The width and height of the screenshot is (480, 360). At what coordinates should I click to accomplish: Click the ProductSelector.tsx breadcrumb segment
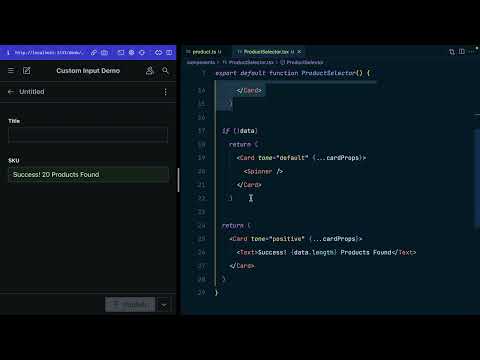click(248, 62)
